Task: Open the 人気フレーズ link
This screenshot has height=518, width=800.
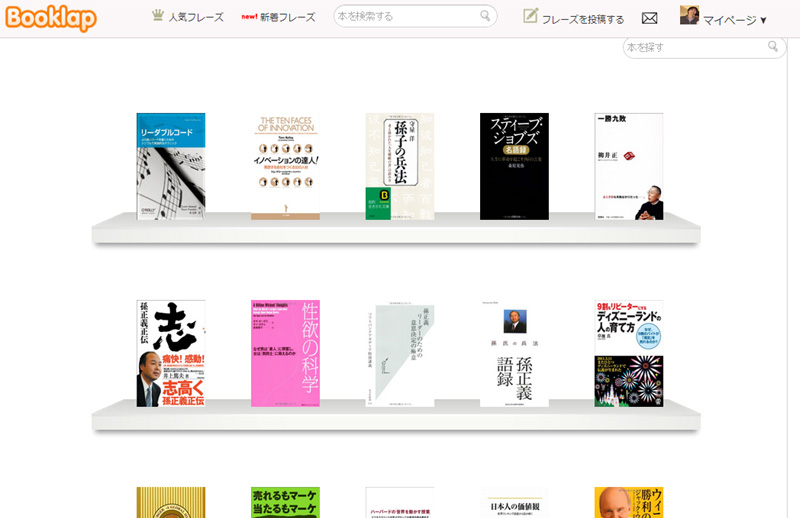Action: point(196,17)
